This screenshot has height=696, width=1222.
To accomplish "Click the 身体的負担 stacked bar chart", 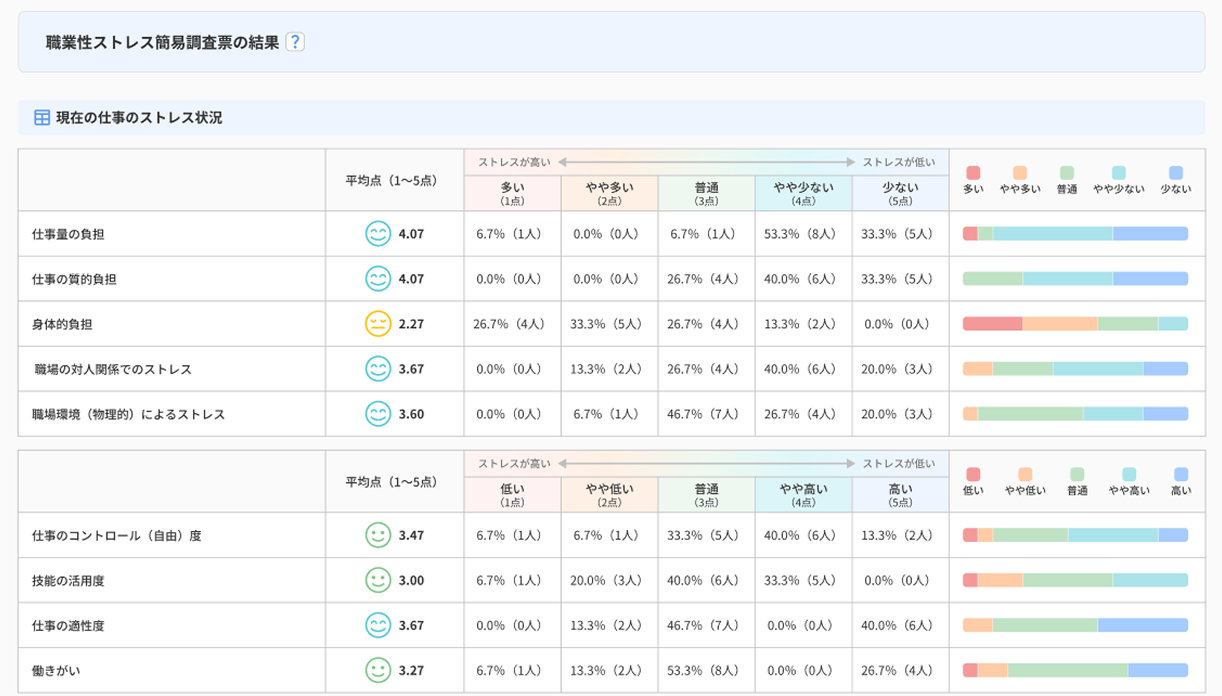I will tap(1075, 324).
